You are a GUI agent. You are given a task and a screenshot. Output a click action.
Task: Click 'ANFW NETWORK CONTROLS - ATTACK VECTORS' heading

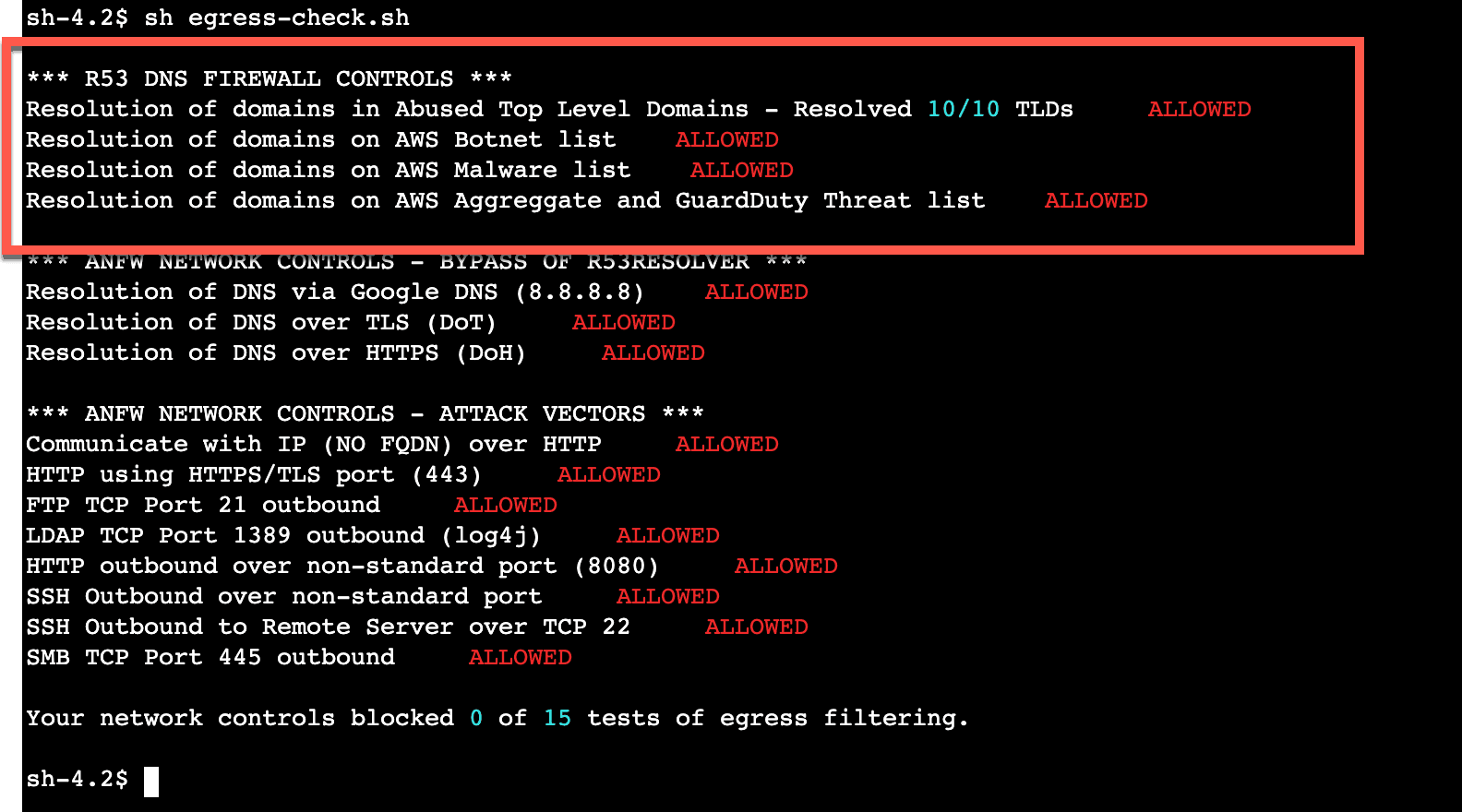point(365,413)
